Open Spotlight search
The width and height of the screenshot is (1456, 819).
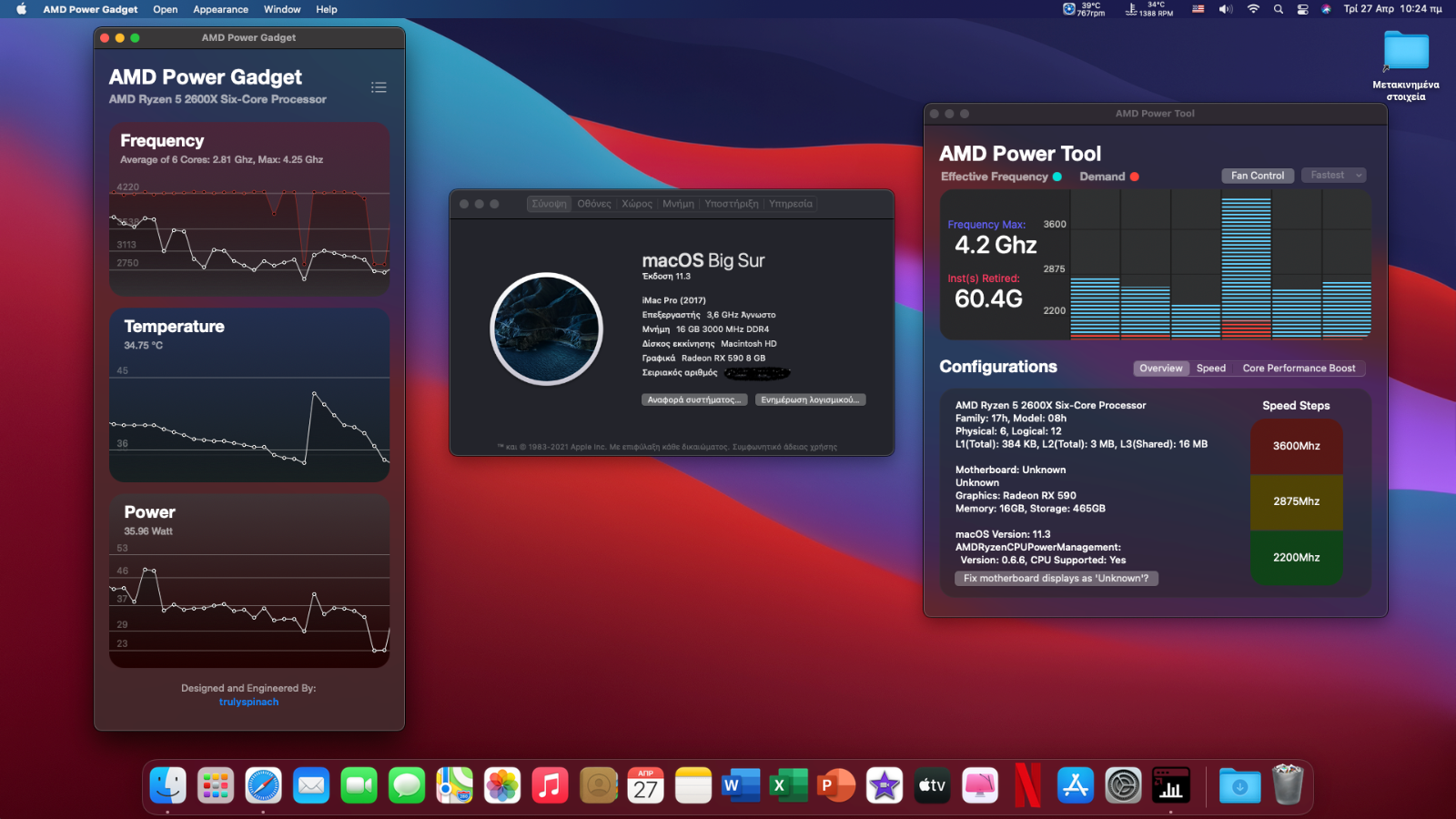[1279, 9]
